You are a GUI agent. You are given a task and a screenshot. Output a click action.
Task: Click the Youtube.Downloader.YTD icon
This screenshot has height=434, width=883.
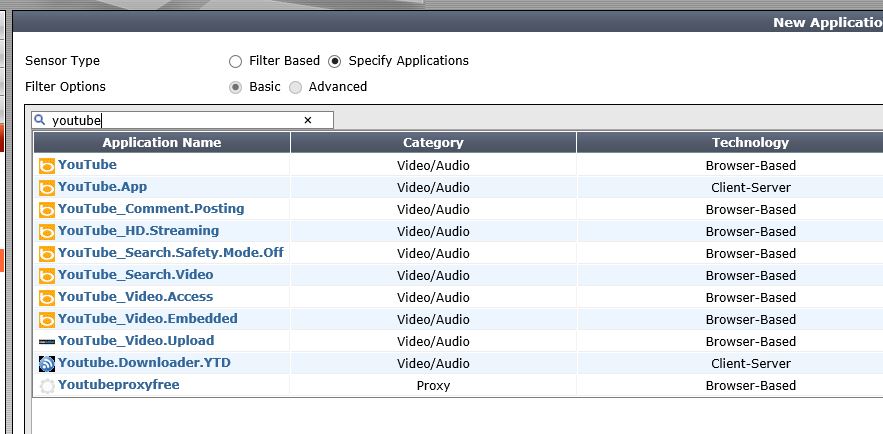(47, 364)
